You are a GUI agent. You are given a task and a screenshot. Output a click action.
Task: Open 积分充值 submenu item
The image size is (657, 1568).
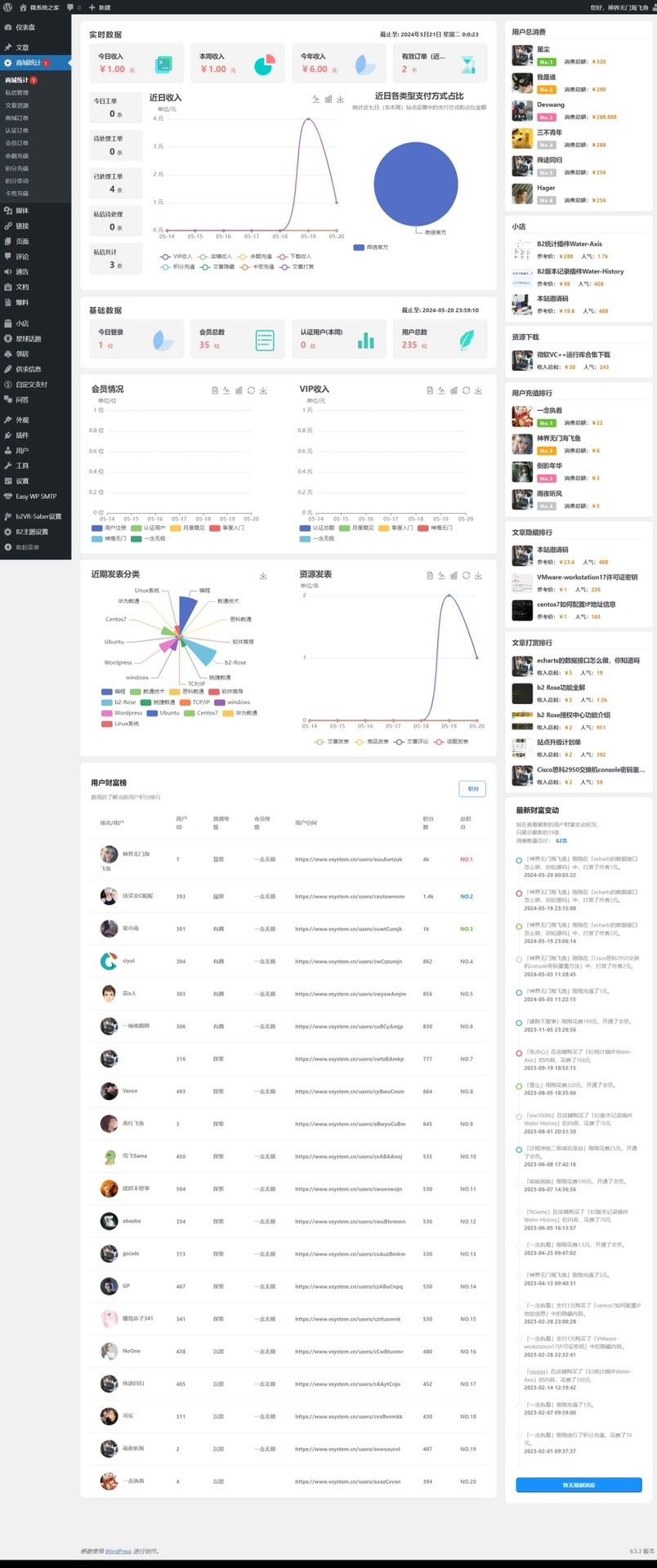(x=17, y=168)
